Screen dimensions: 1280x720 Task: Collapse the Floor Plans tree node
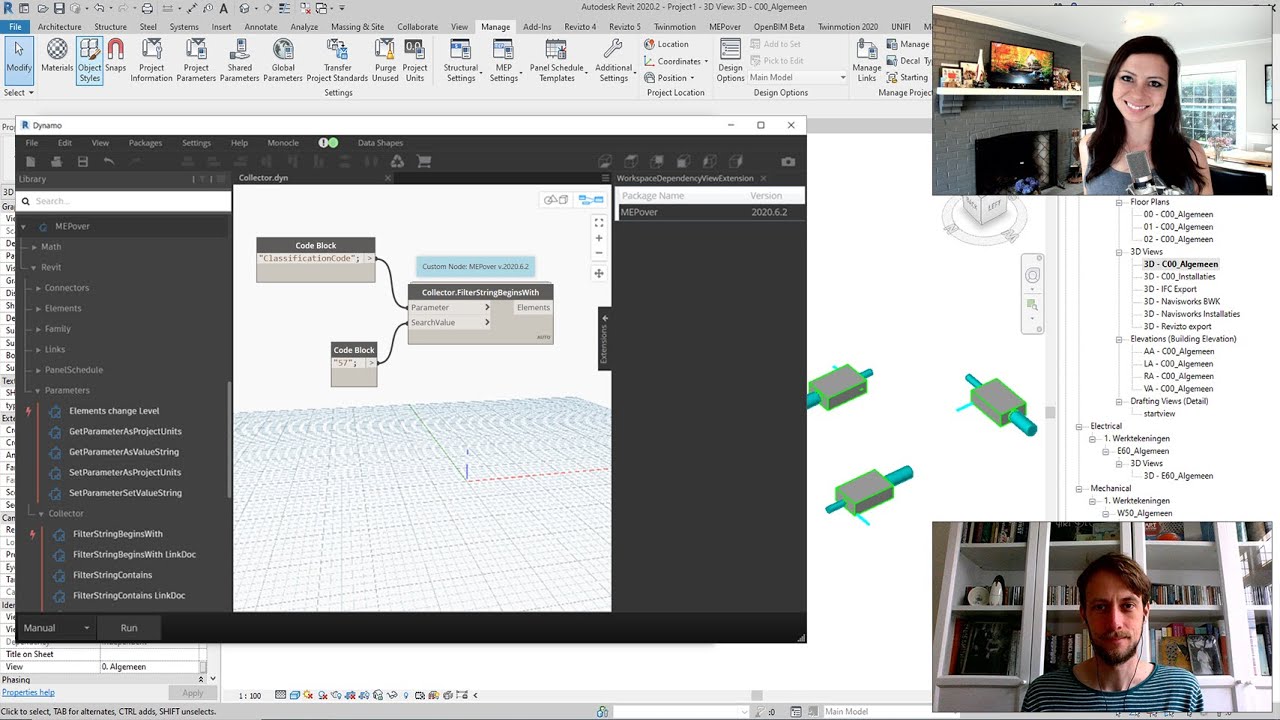(1120, 202)
